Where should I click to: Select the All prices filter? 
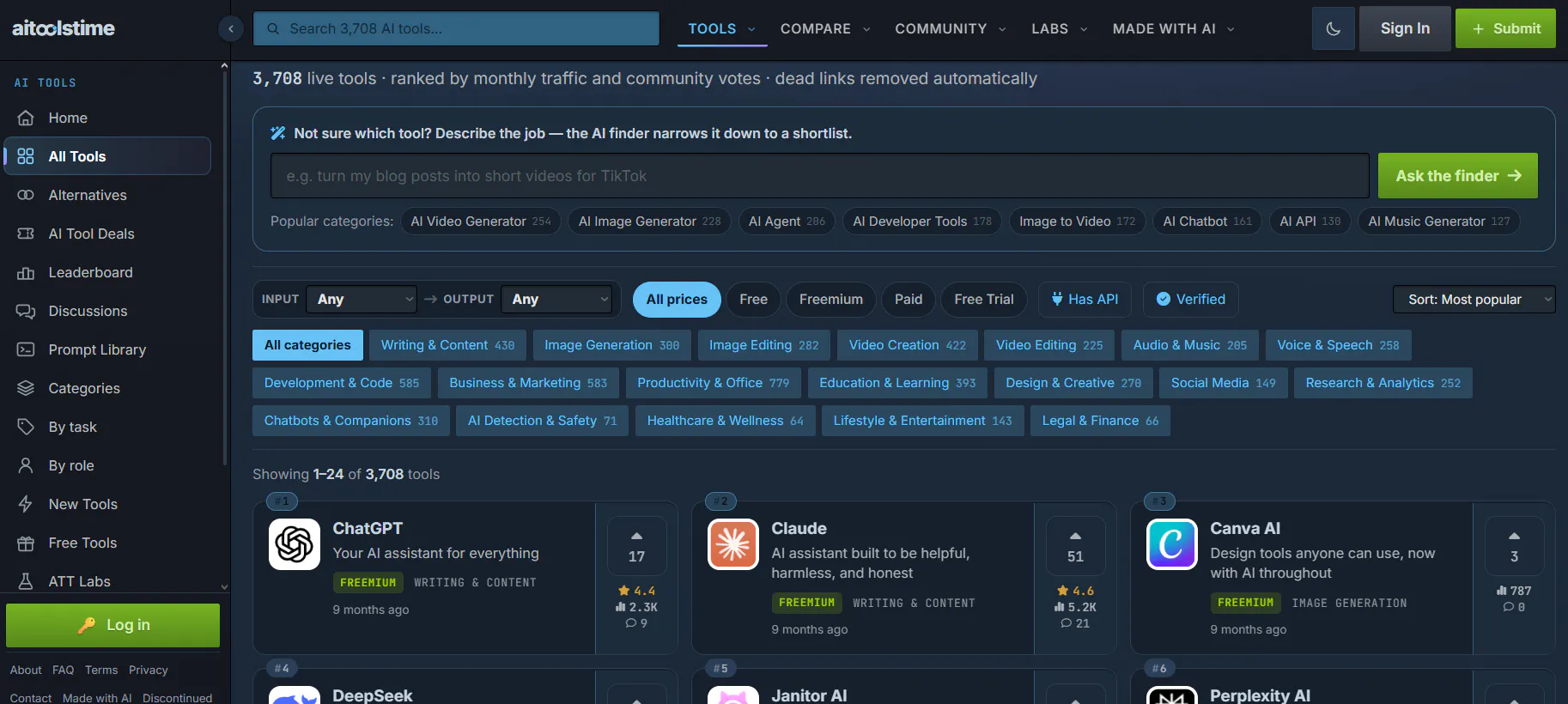677,300
